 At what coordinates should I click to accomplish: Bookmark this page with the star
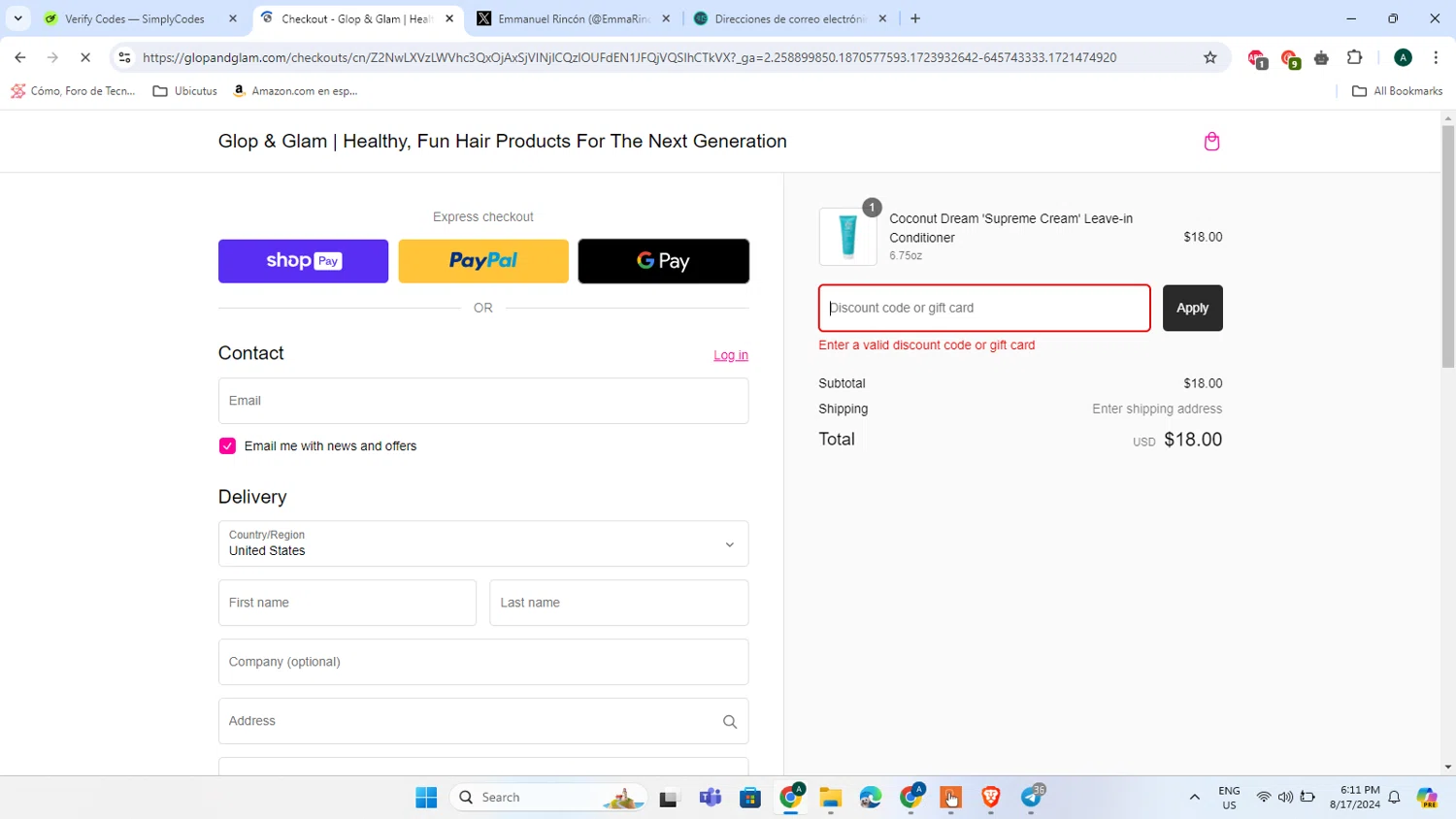(x=1210, y=57)
